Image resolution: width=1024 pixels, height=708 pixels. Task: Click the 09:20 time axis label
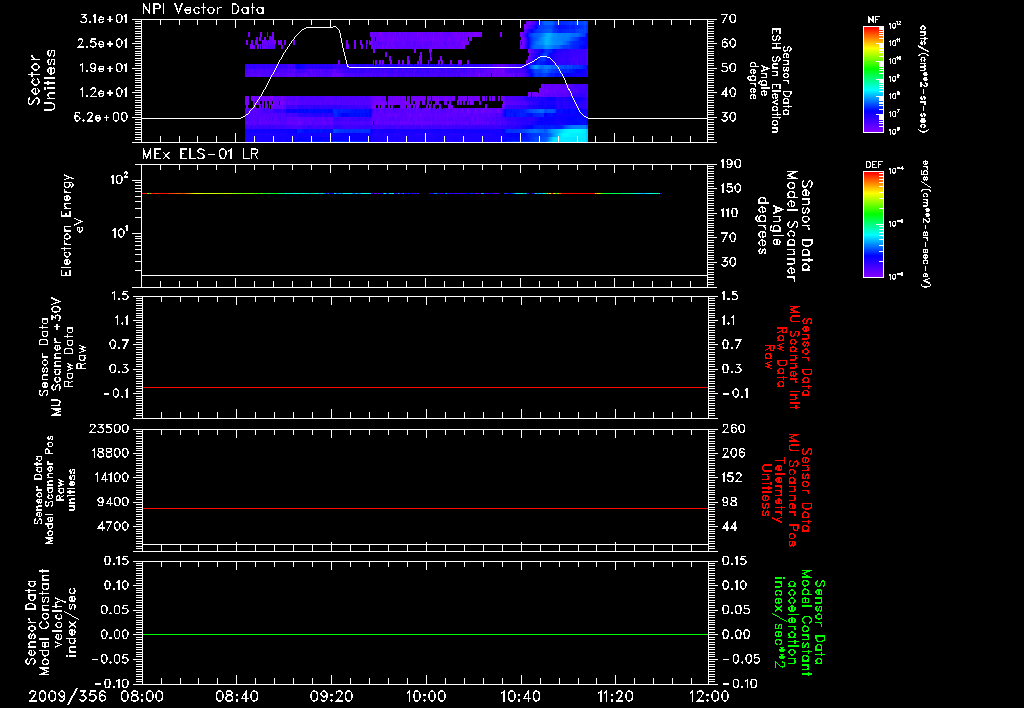click(x=331, y=696)
